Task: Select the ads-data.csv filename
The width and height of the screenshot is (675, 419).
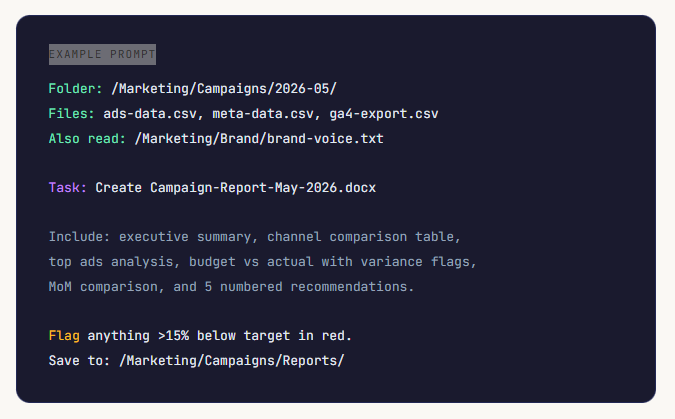Action: [x=150, y=114]
